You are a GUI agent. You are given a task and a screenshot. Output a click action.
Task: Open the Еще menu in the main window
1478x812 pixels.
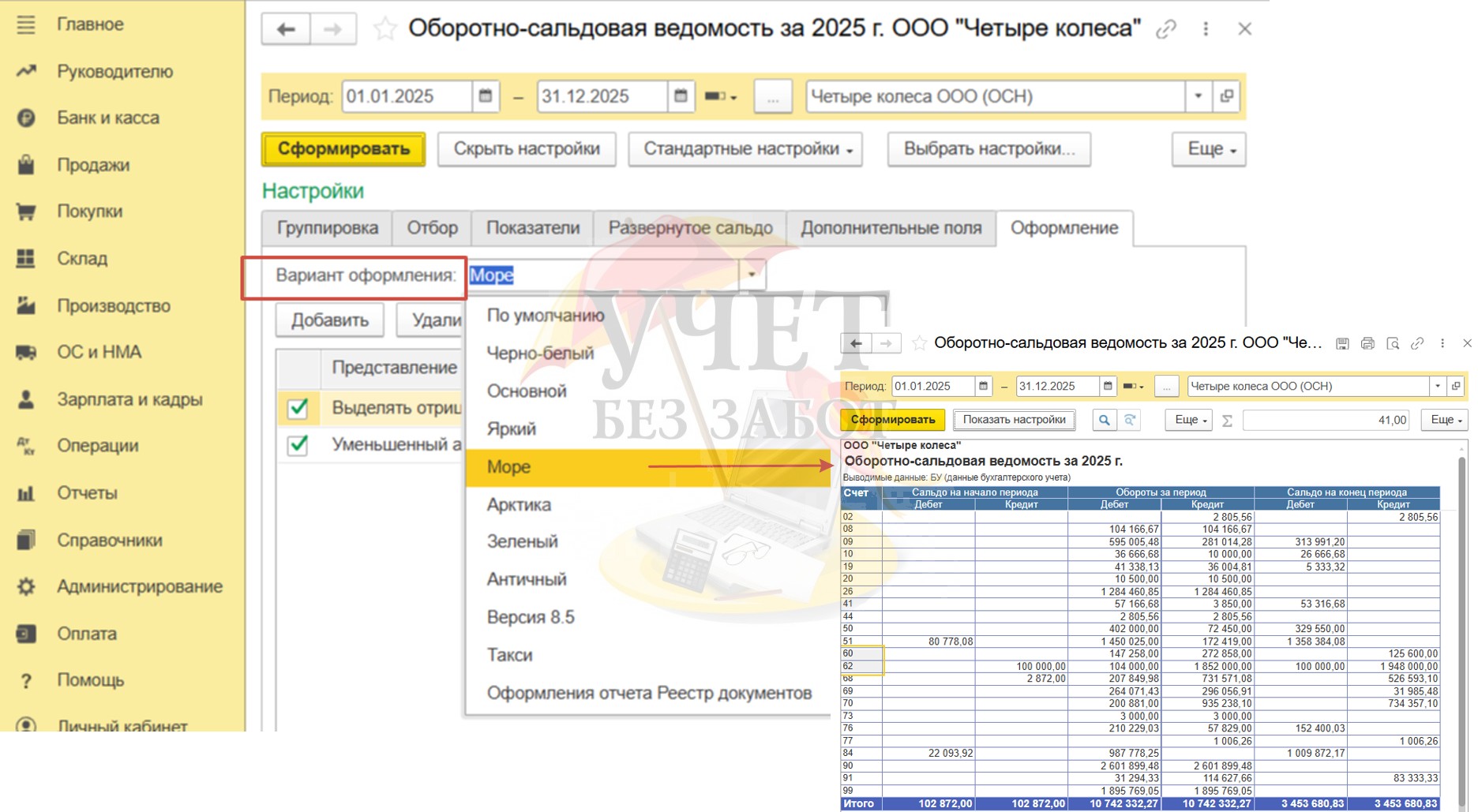pos(1209,149)
